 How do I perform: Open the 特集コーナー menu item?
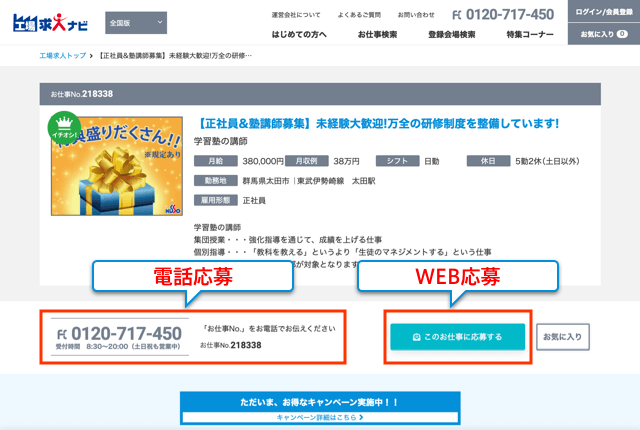(x=529, y=35)
